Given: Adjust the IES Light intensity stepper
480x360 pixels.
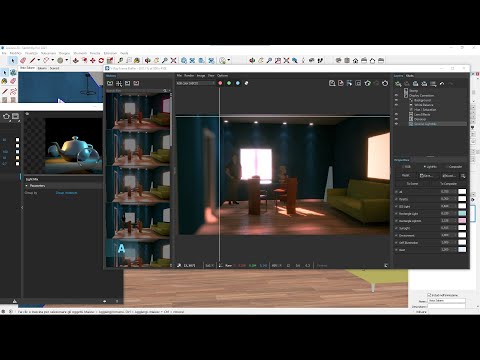Looking at the screenshot, I should 456,206.
